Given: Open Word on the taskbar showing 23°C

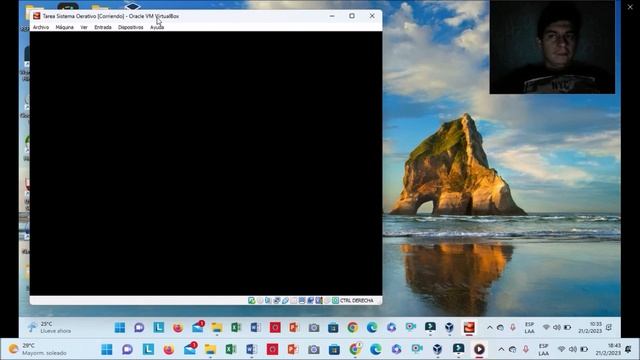Looking at the screenshot, I should 256,327.
